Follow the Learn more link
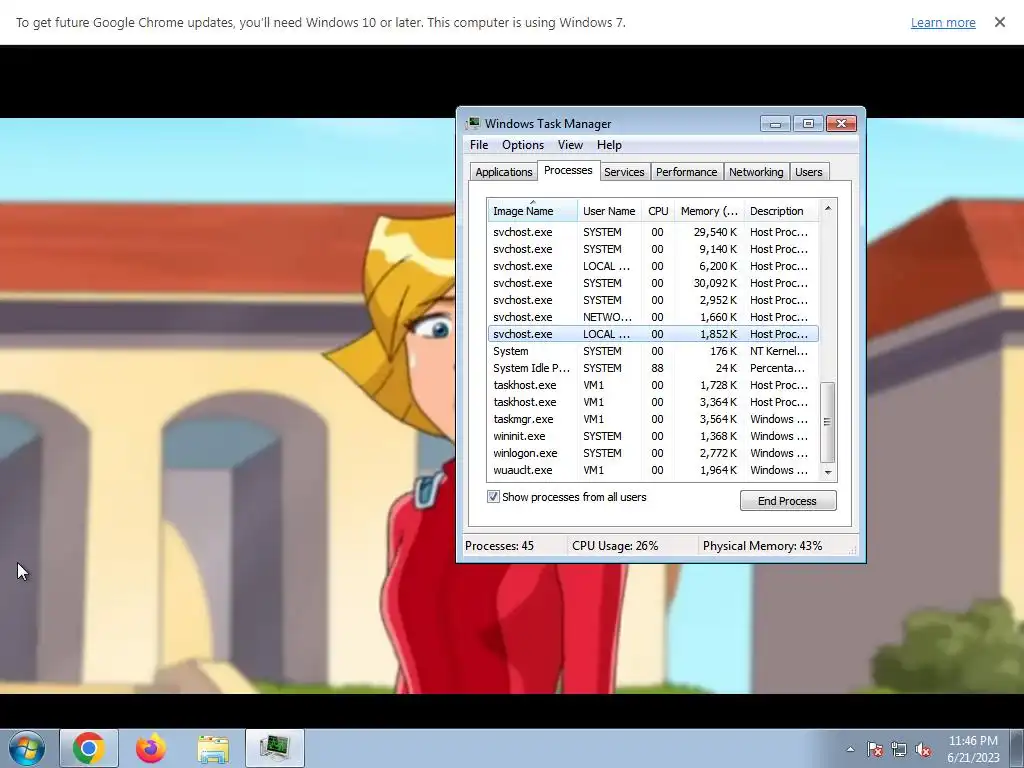Image resolution: width=1024 pixels, height=768 pixels. tap(943, 22)
